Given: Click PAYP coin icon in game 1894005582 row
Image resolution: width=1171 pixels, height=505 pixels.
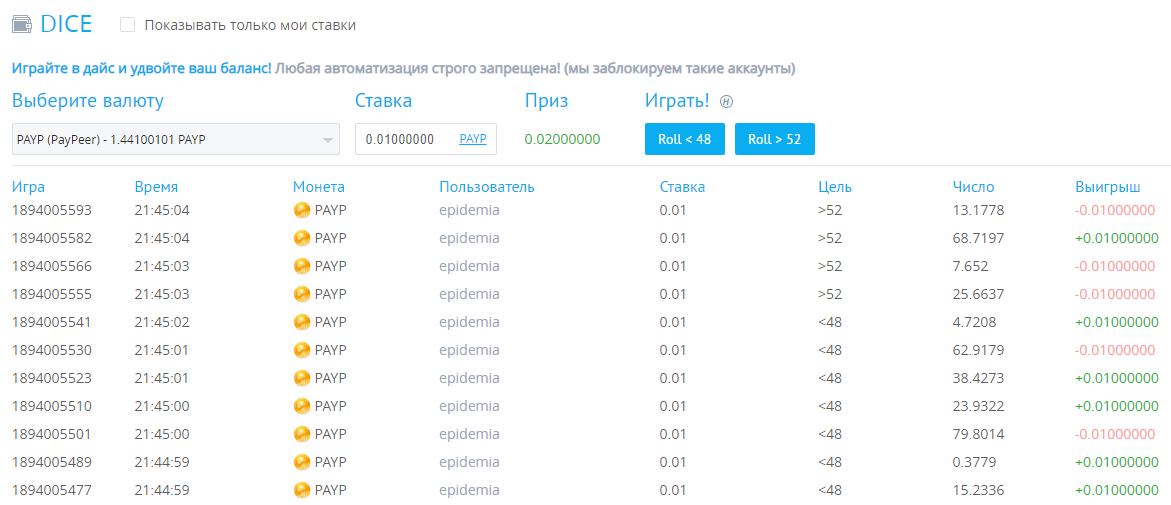Looking at the screenshot, I should click(x=302, y=238).
